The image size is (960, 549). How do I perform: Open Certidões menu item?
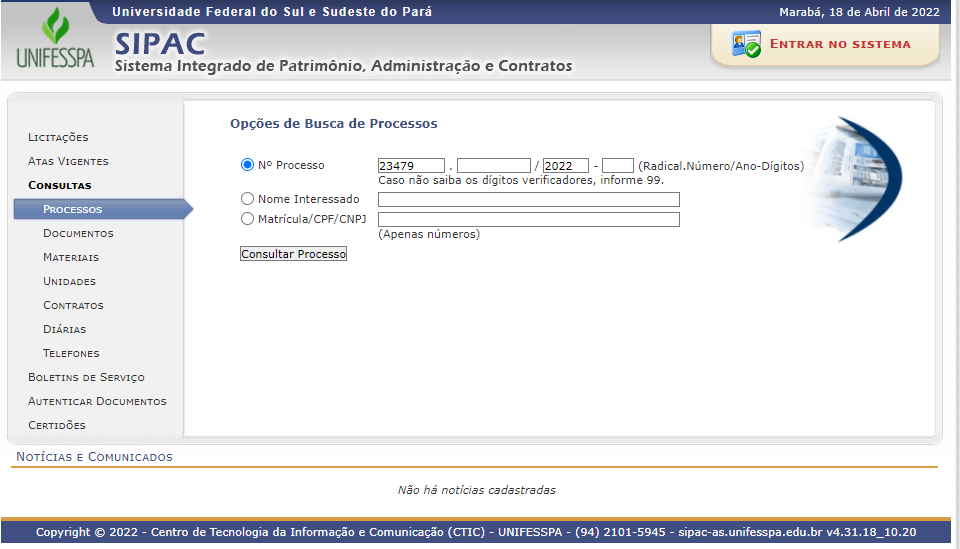pyautogui.click(x=57, y=425)
